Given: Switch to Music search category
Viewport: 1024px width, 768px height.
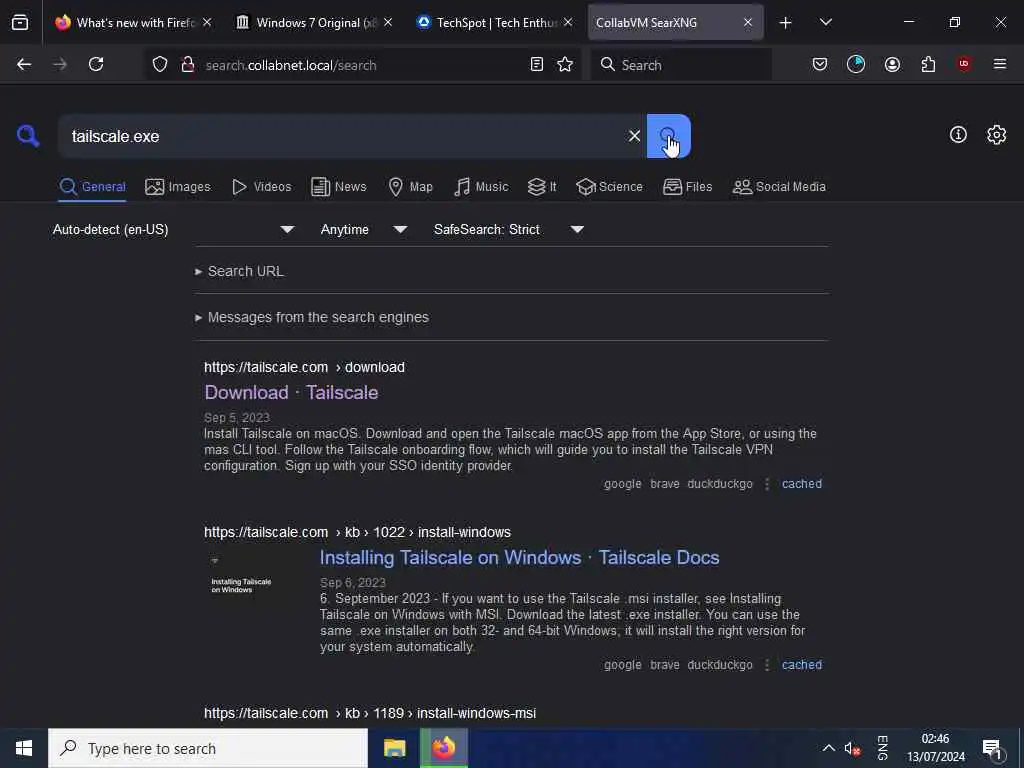Looking at the screenshot, I should point(481,187).
